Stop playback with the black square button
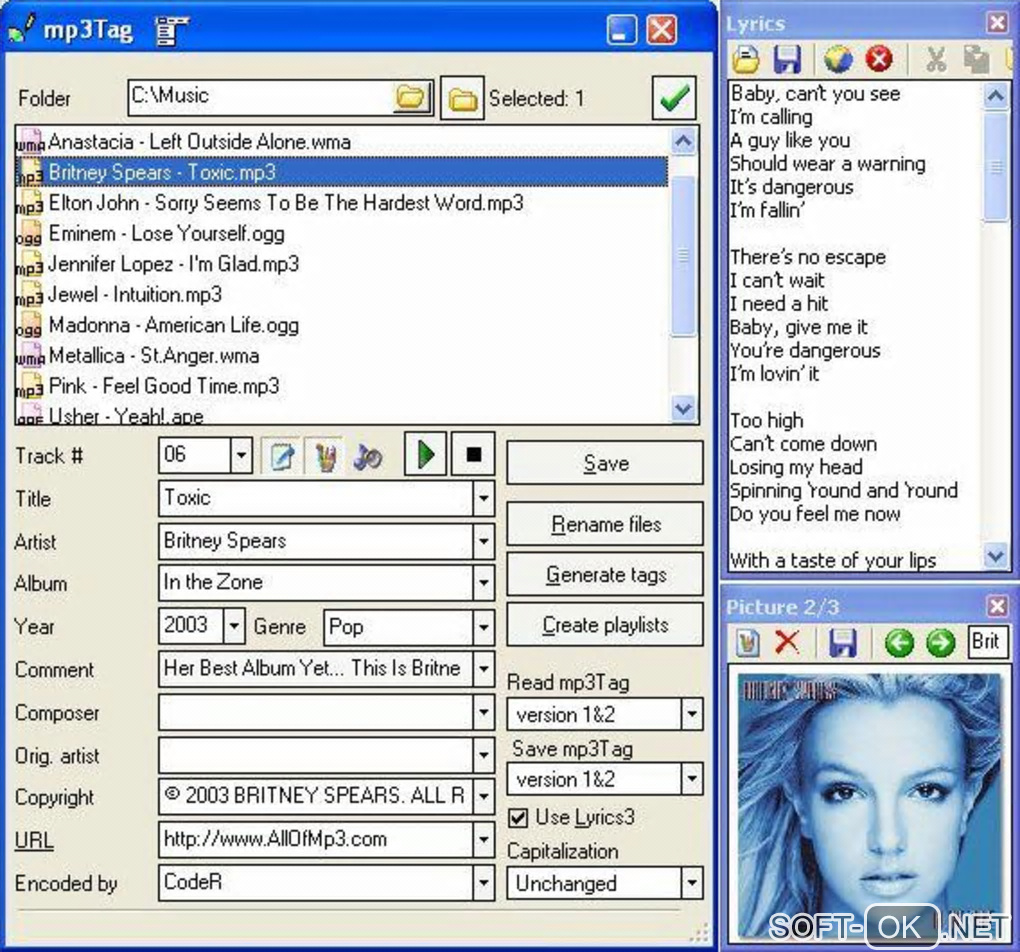The height and width of the screenshot is (952, 1020). 474,454
